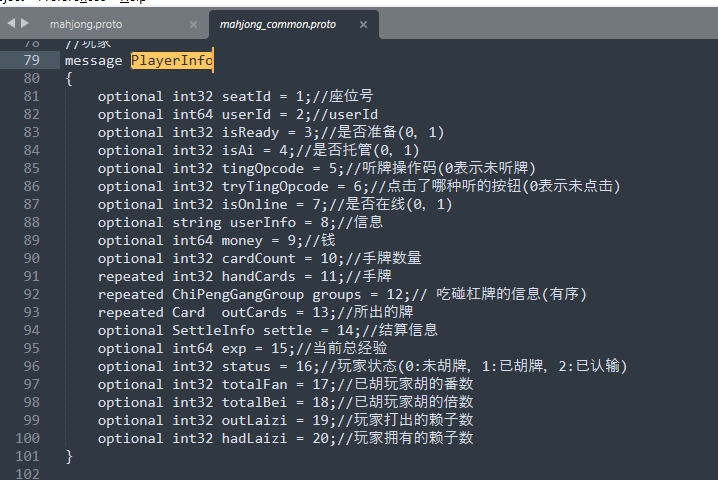718x480 pixels.
Task: Close the mahjong_common.proto tab
Action: point(364,23)
